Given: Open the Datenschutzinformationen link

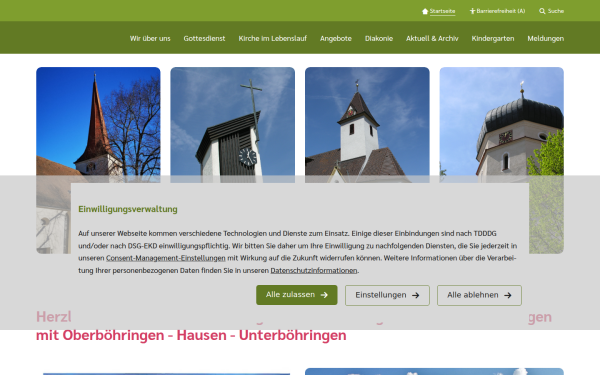Looking at the screenshot, I should click(x=314, y=271).
